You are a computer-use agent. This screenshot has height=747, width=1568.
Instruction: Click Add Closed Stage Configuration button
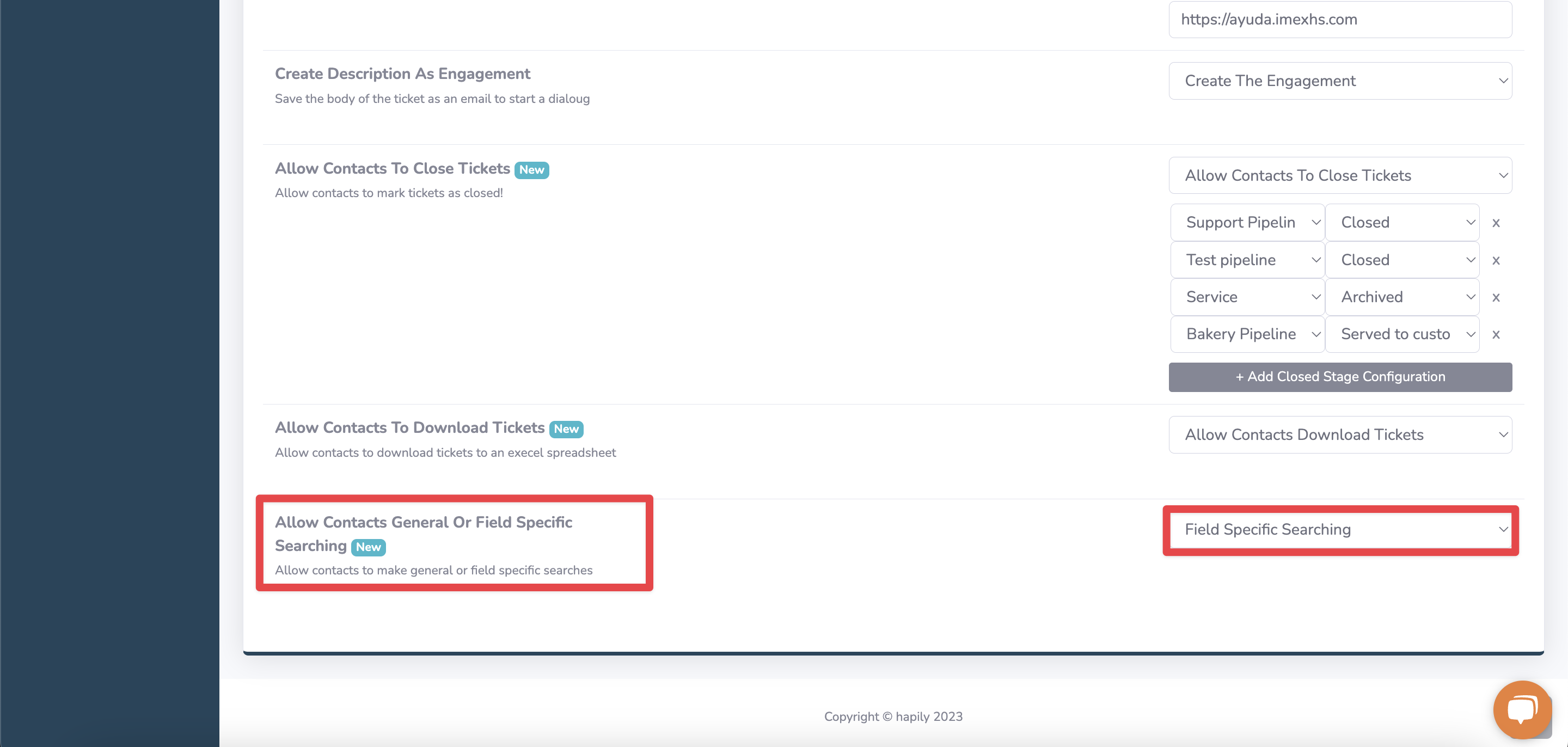click(x=1340, y=377)
